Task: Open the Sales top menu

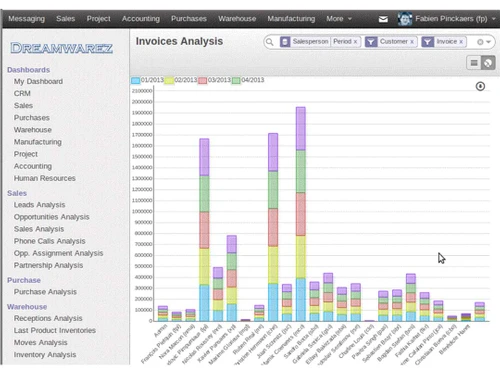Action: coord(65,19)
